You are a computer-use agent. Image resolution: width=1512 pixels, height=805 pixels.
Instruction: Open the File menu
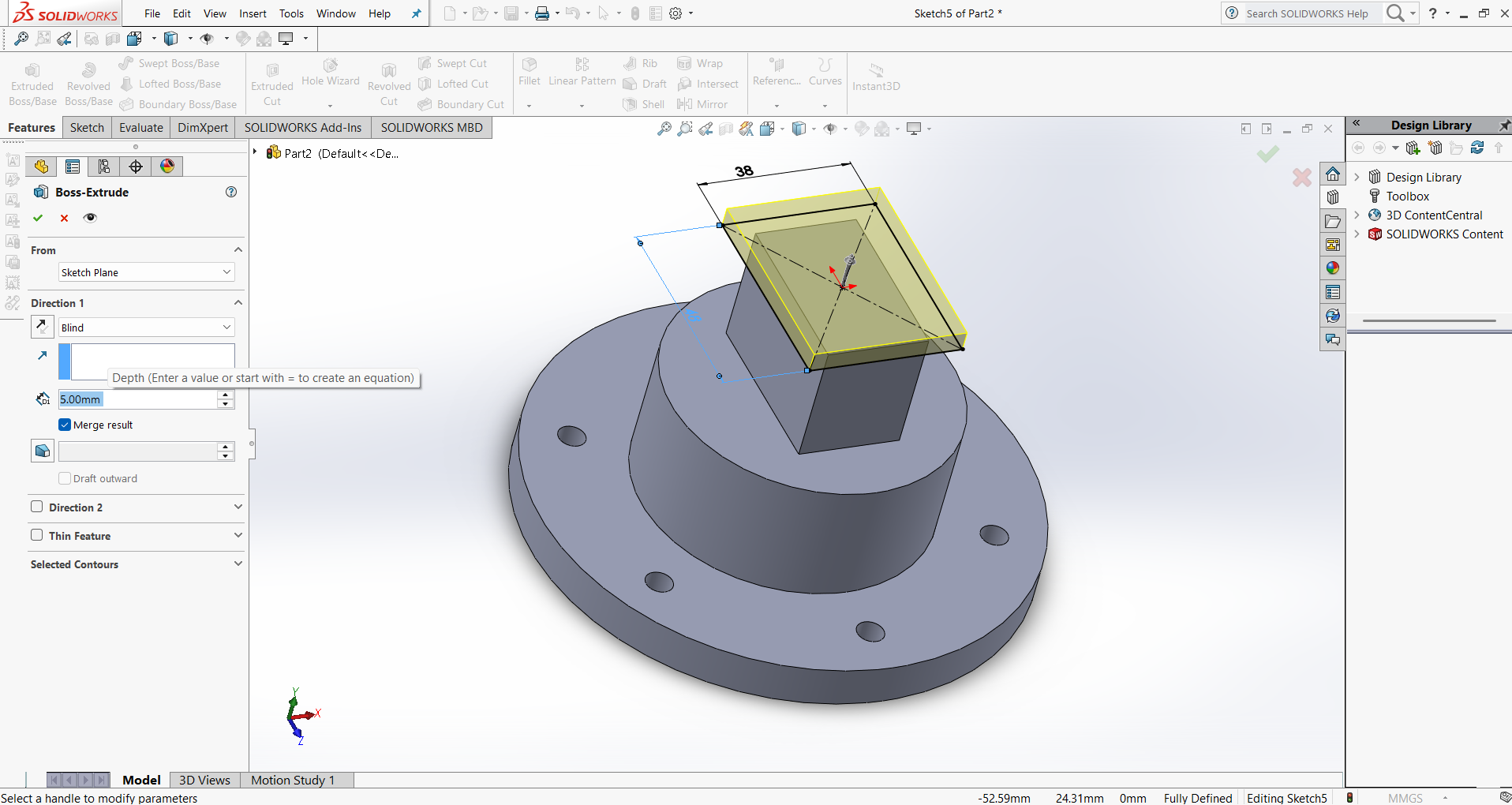coord(152,13)
